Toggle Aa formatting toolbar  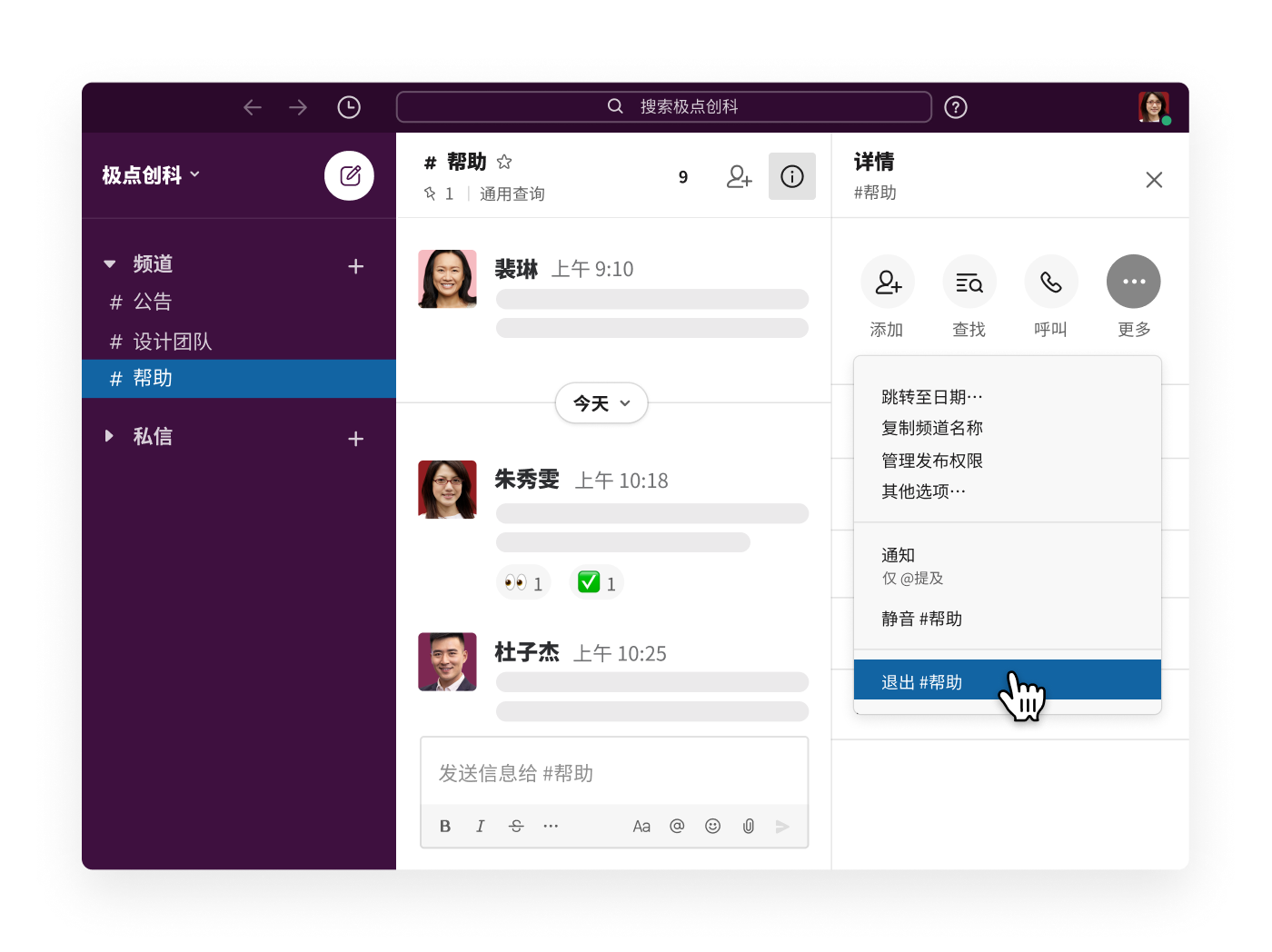click(641, 826)
